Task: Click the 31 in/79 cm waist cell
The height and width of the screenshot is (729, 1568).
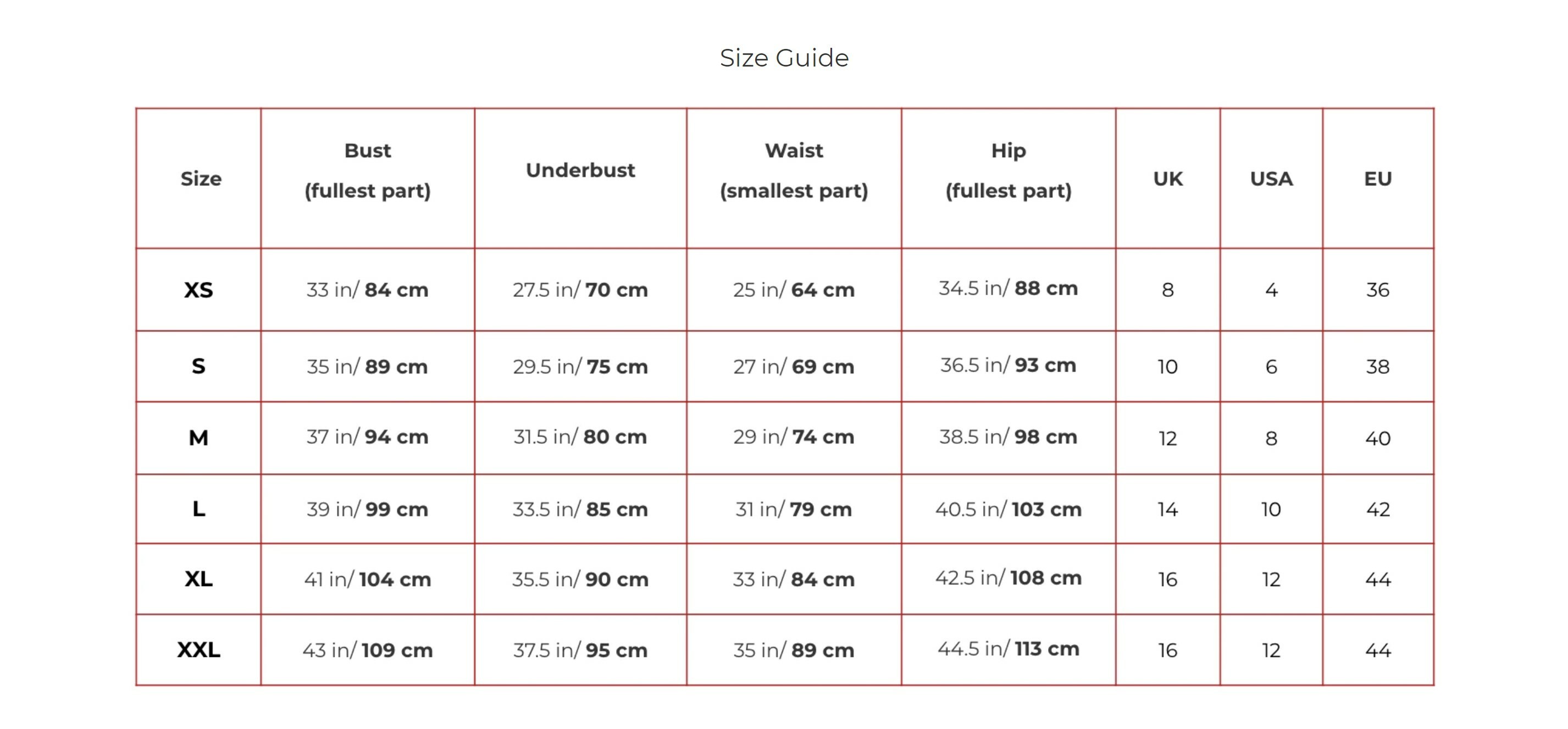Action: (794, 509)
